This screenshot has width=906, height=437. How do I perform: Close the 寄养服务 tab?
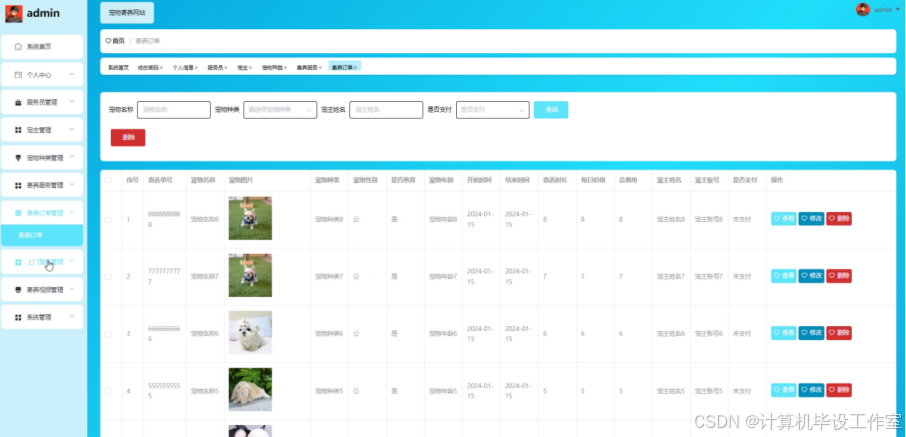pos(320,68)
